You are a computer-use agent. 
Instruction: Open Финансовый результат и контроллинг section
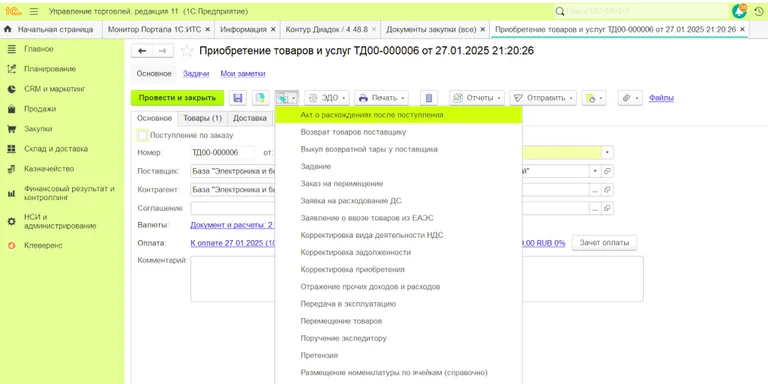[x=69, y=193]
